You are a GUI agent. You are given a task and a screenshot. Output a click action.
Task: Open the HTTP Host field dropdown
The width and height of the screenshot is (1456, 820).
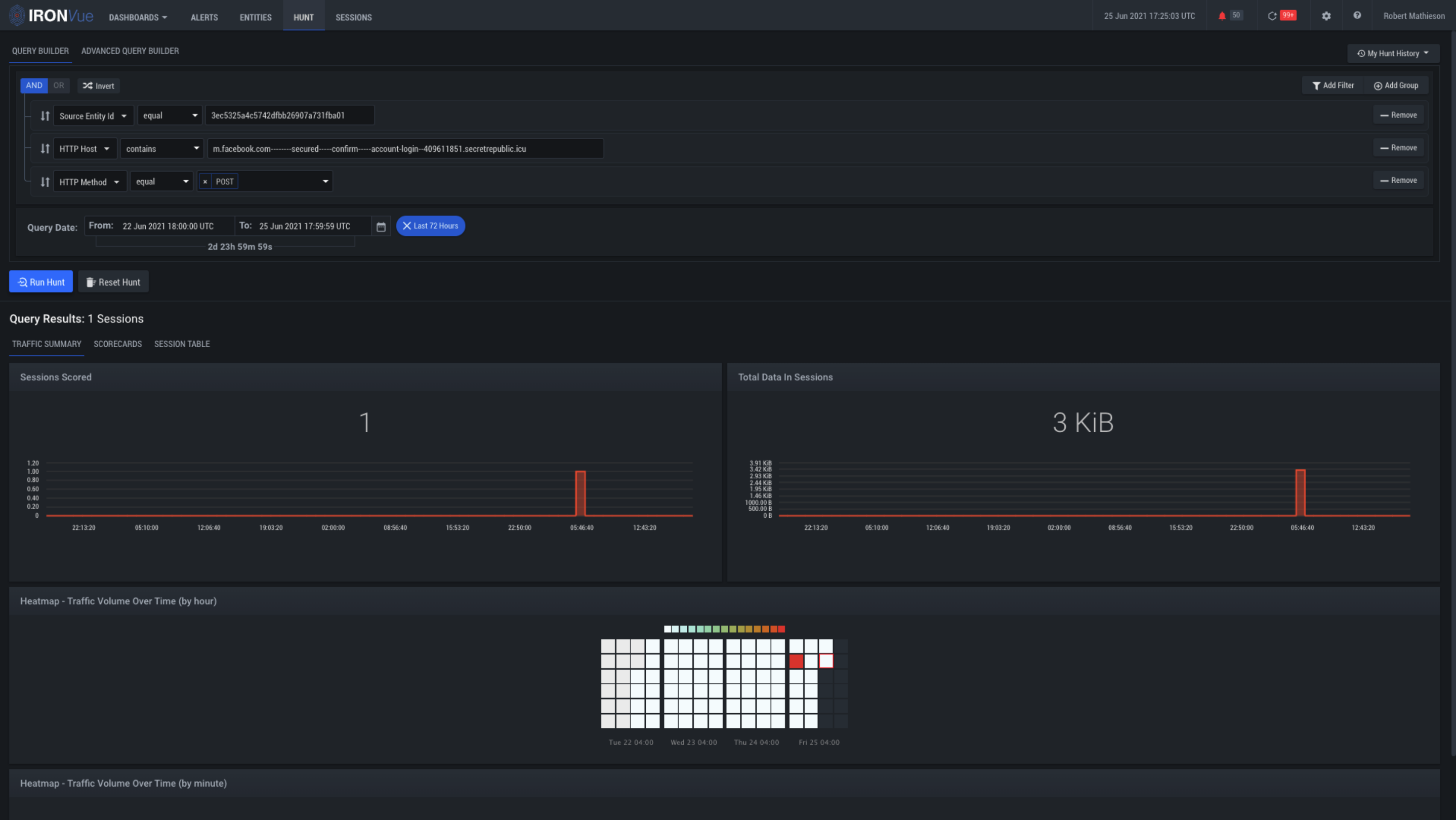pos(85,149)
